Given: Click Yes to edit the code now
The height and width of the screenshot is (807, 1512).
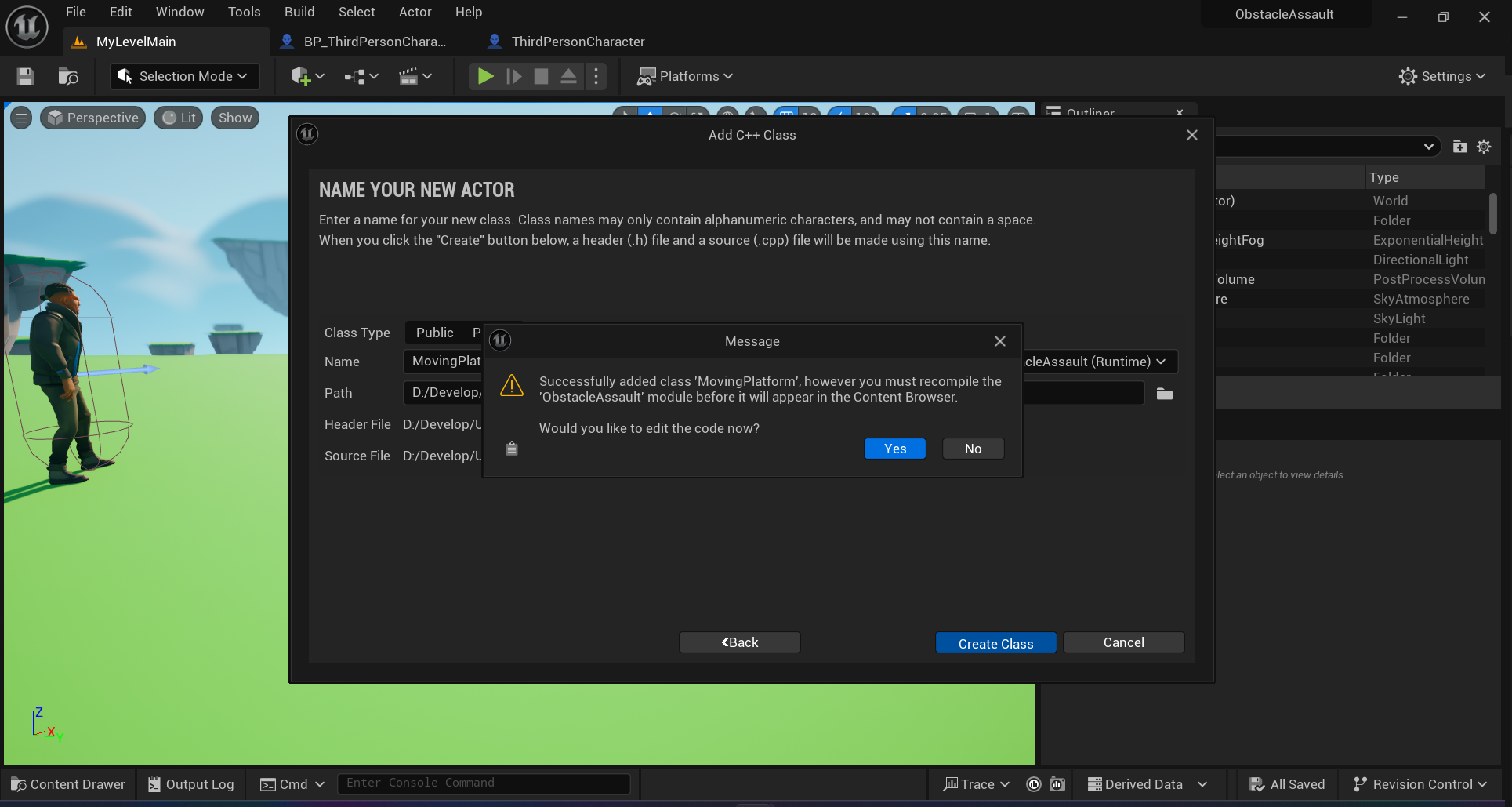Looking at the screenshot, I should 895,449.
